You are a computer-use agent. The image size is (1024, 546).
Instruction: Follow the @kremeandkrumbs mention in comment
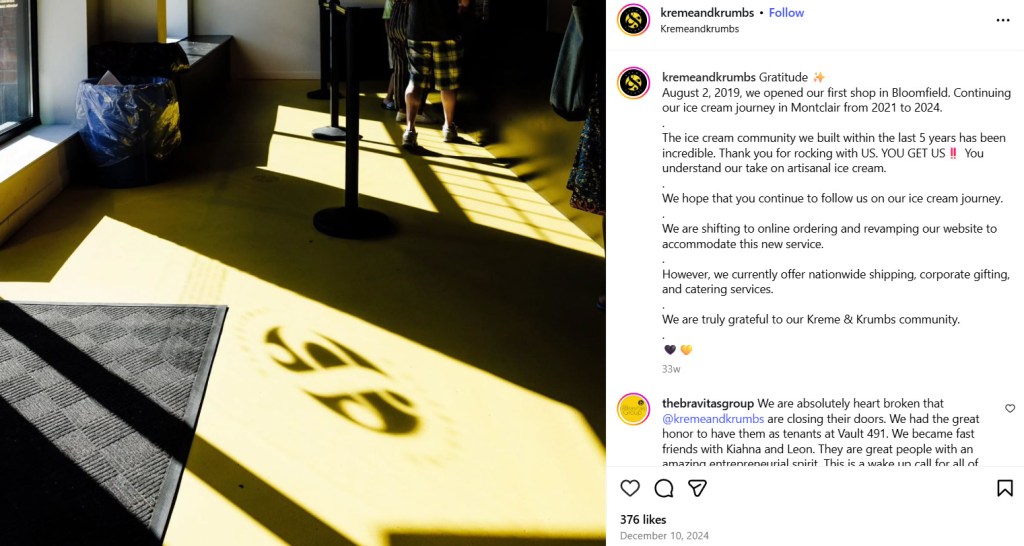click(713, 419)
